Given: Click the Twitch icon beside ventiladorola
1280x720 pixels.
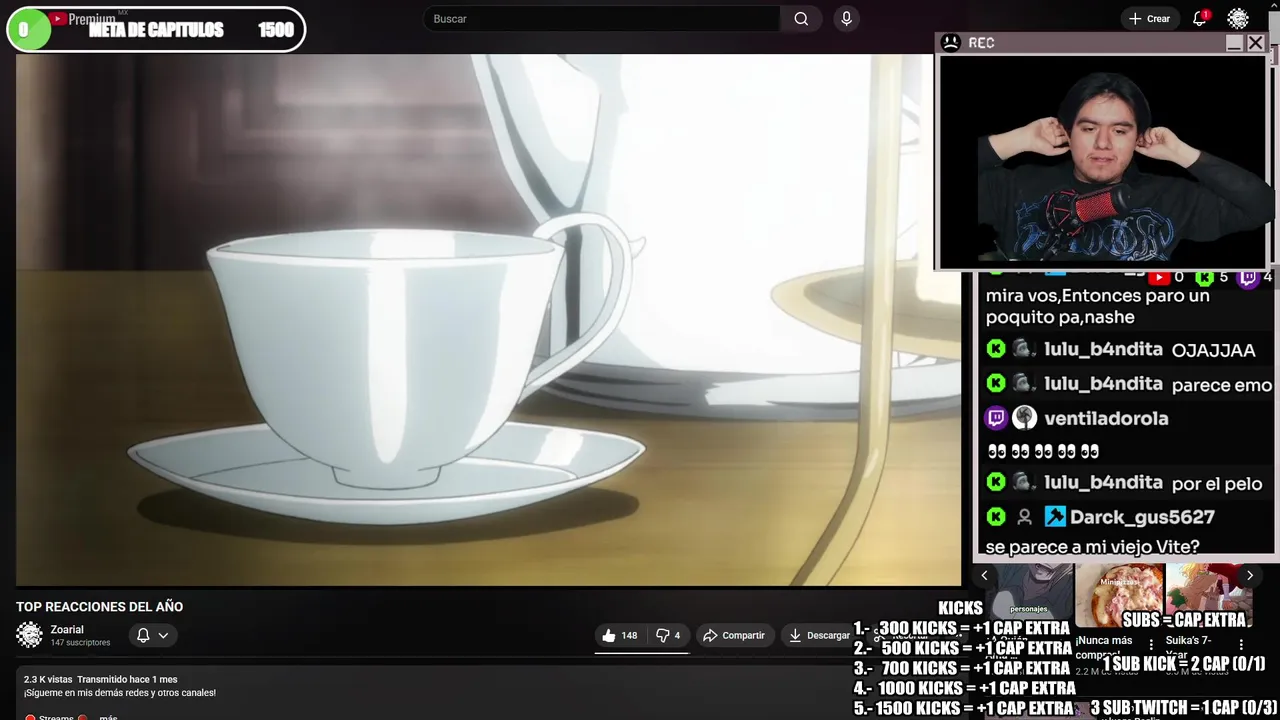Looking at the screenshot, I should 996,418.
